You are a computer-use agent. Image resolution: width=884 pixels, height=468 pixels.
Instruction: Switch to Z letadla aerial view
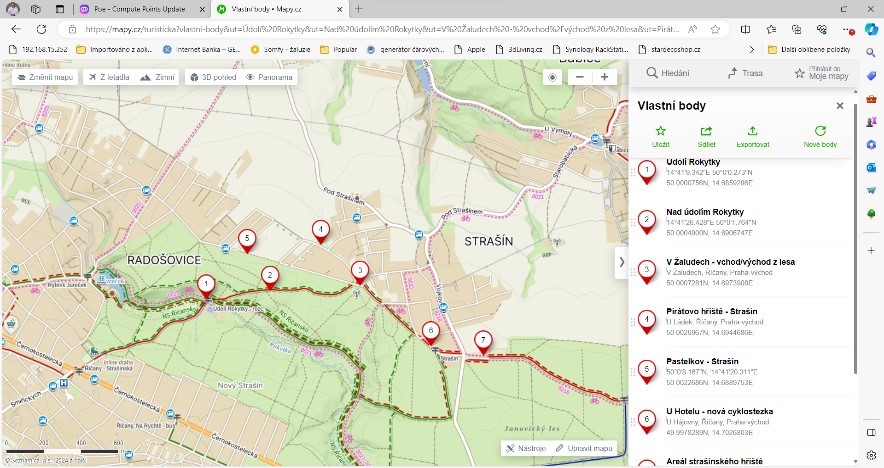click(109, 77)
